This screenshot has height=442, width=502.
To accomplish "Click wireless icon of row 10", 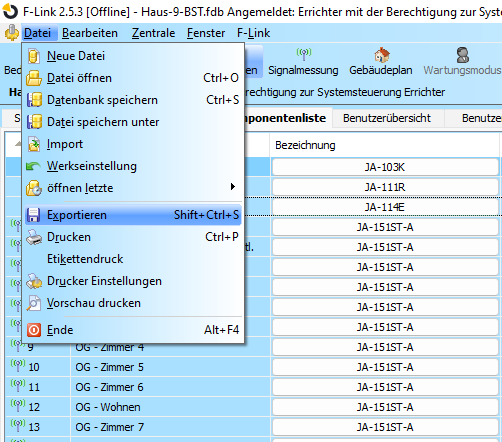I will 18,365.
